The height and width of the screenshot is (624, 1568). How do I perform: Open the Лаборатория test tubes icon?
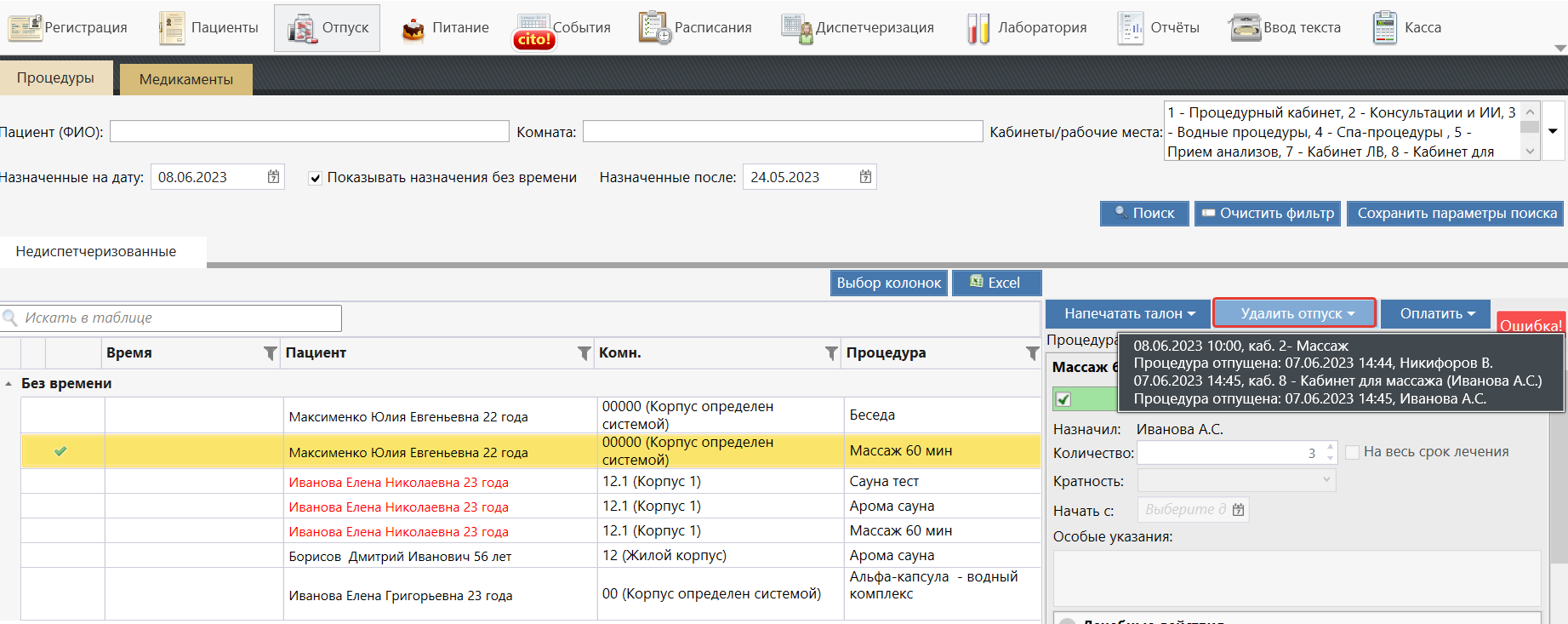(978, 28)
